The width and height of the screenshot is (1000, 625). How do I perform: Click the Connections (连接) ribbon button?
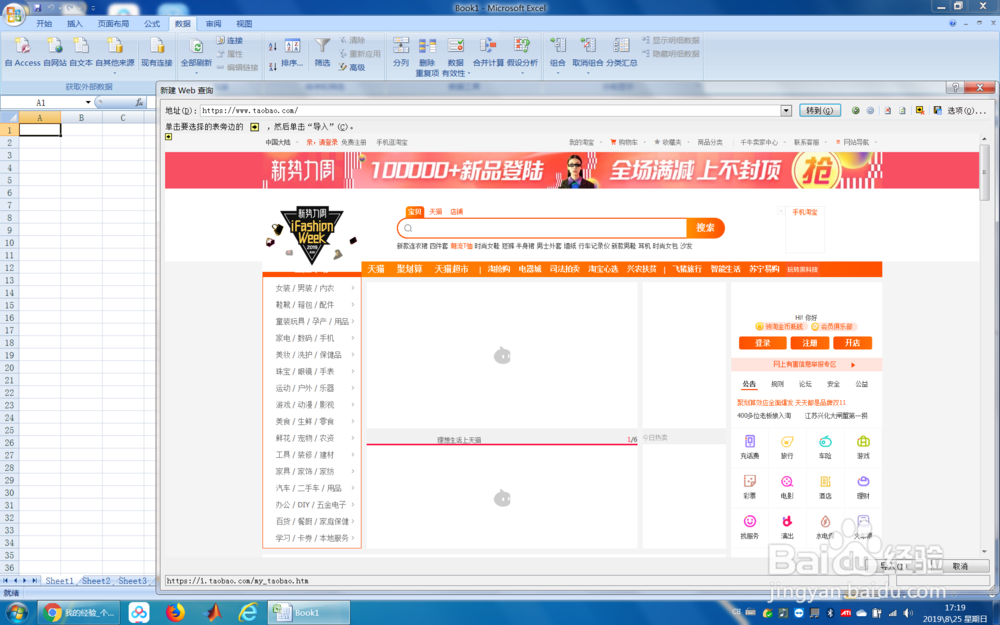pyautogui.click(x=230, y=40)
